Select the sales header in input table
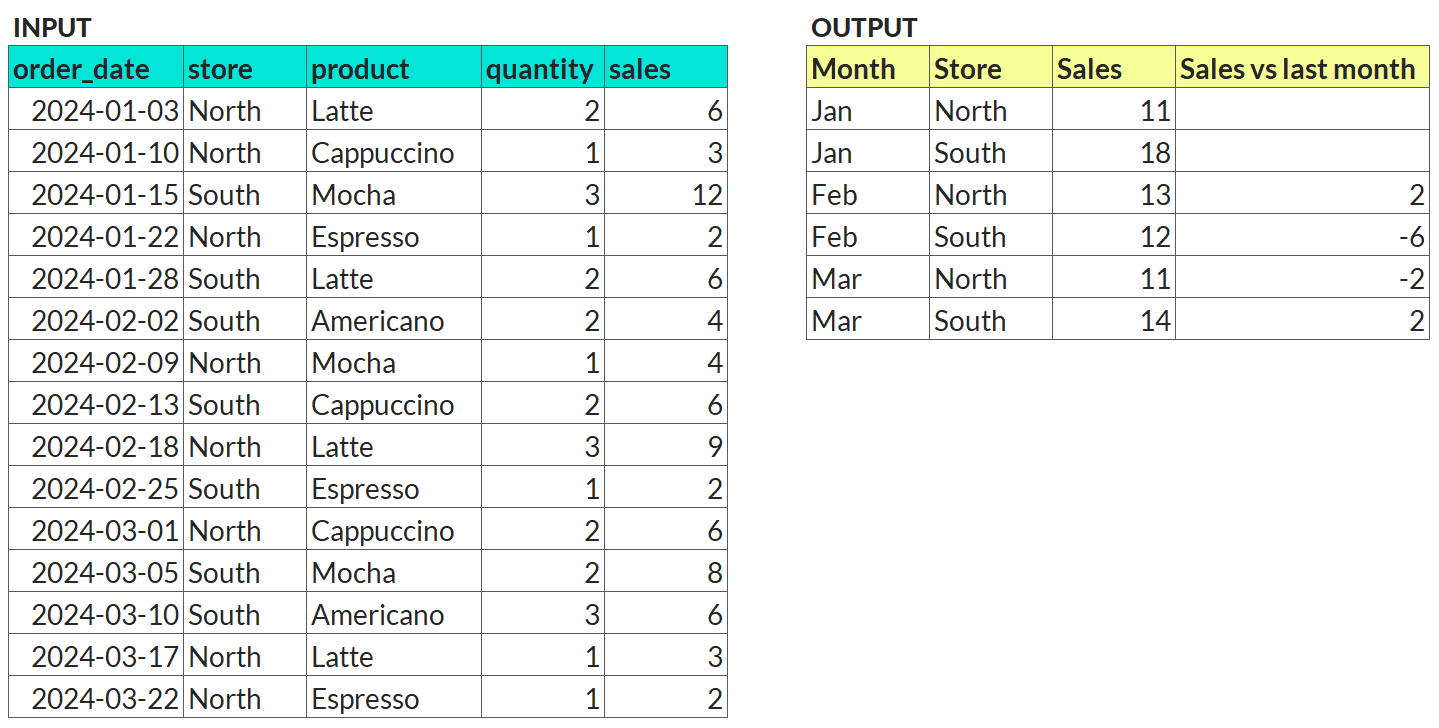The width and height of the screenshot is (1439, 728). point(666,68)
